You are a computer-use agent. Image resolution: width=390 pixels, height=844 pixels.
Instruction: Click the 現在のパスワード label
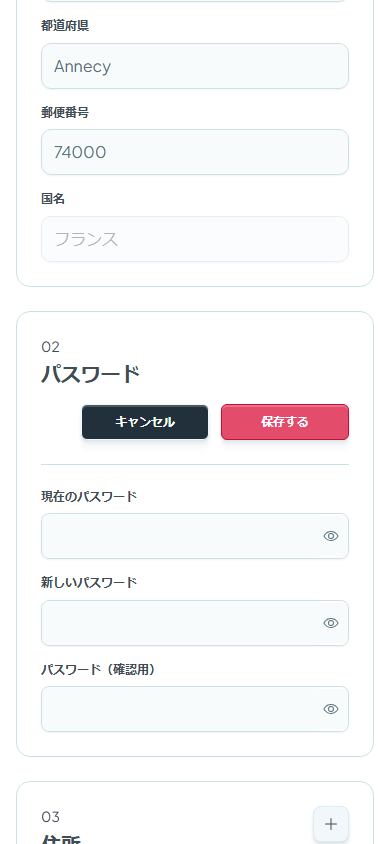pyautogui.click(x=89, y=496)
